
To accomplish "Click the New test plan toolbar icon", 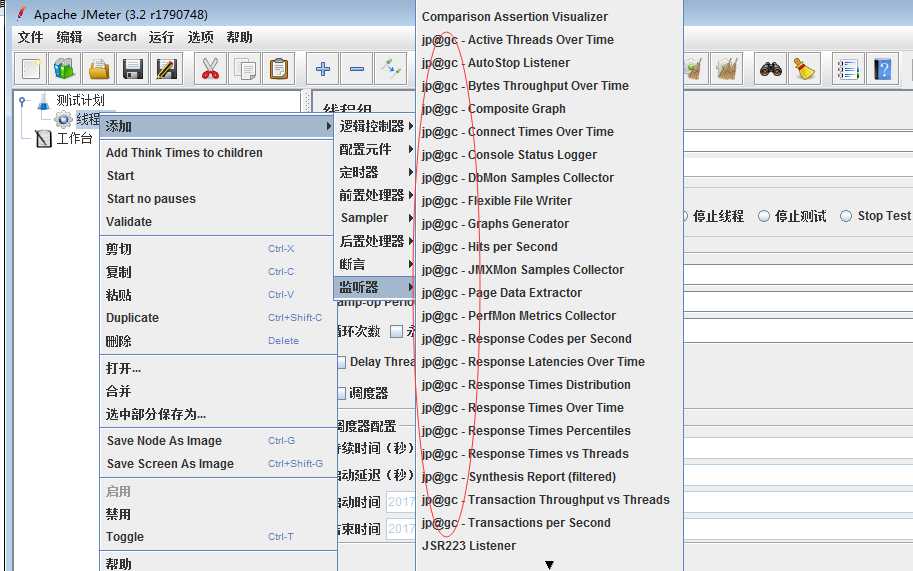I will 31,69.
